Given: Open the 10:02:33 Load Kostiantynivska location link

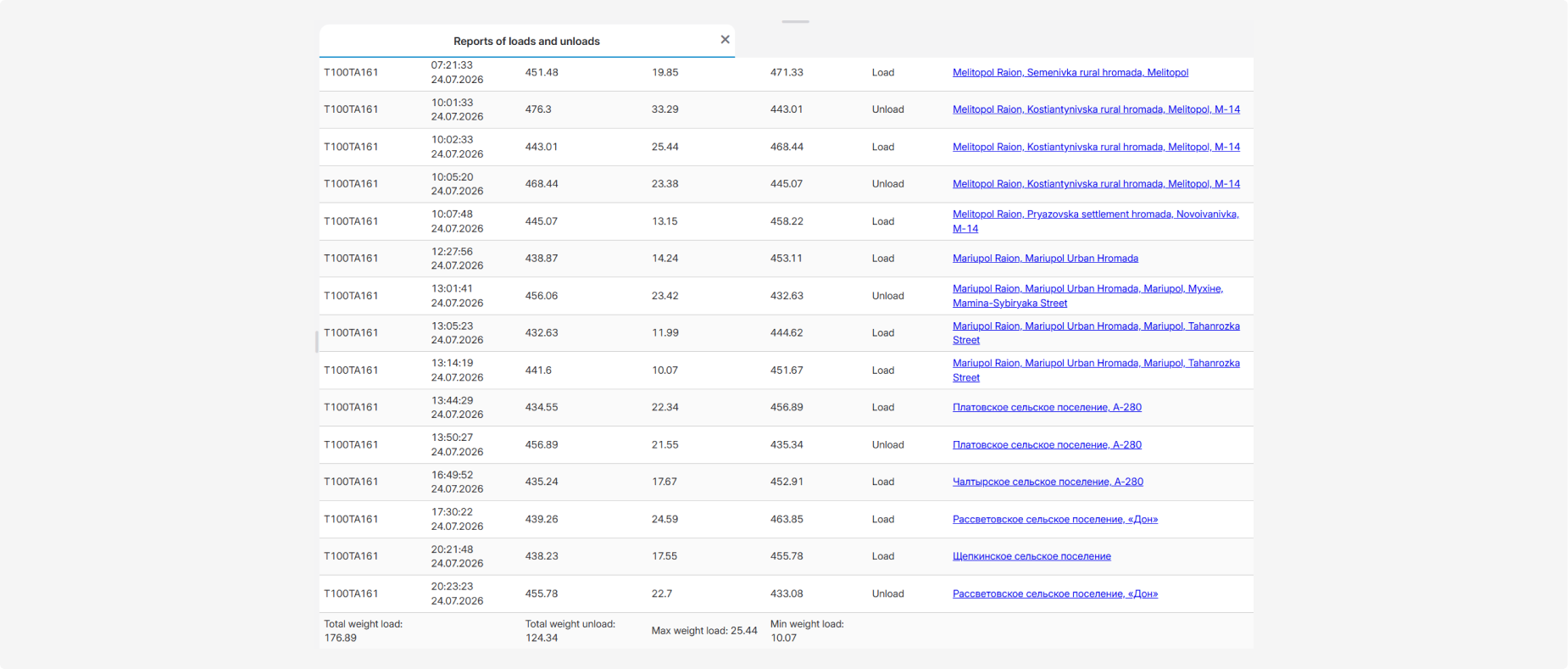Looking at the screenshot, I should (1096, 147).
